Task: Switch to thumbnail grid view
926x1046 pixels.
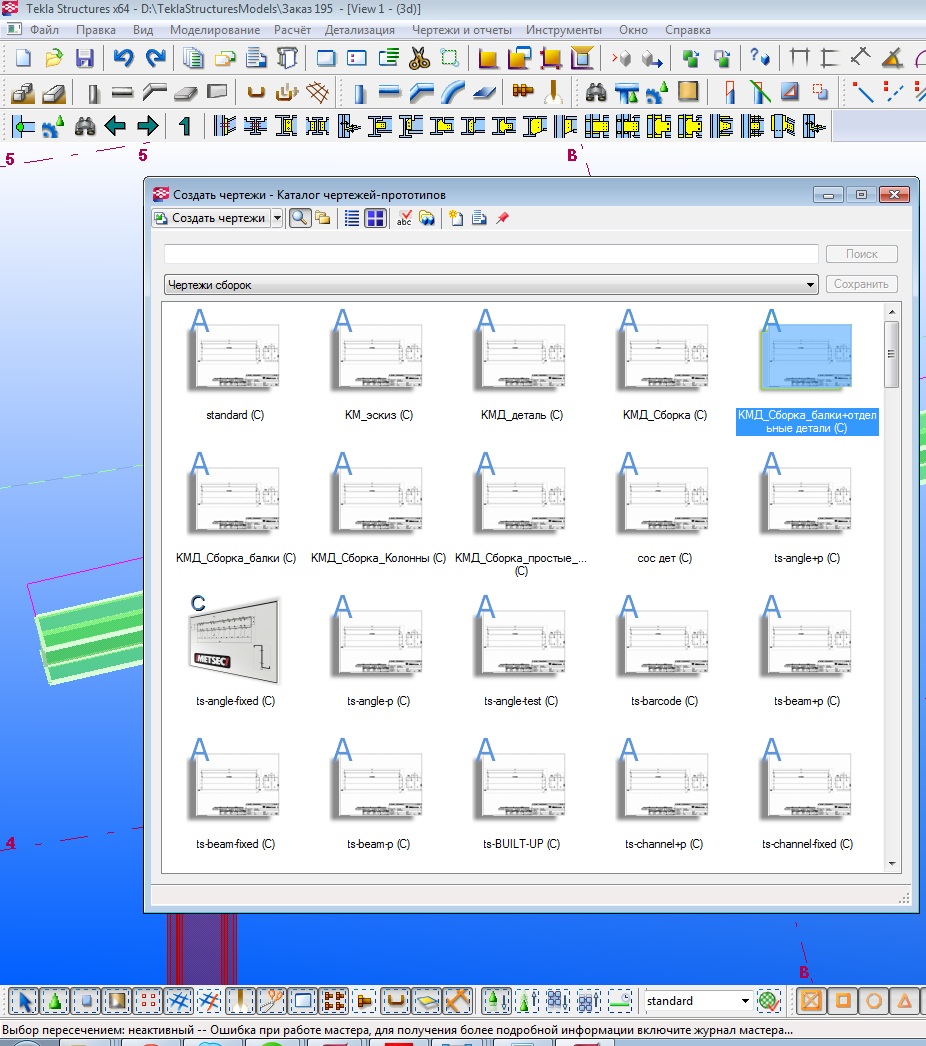Action: [375, 218]
